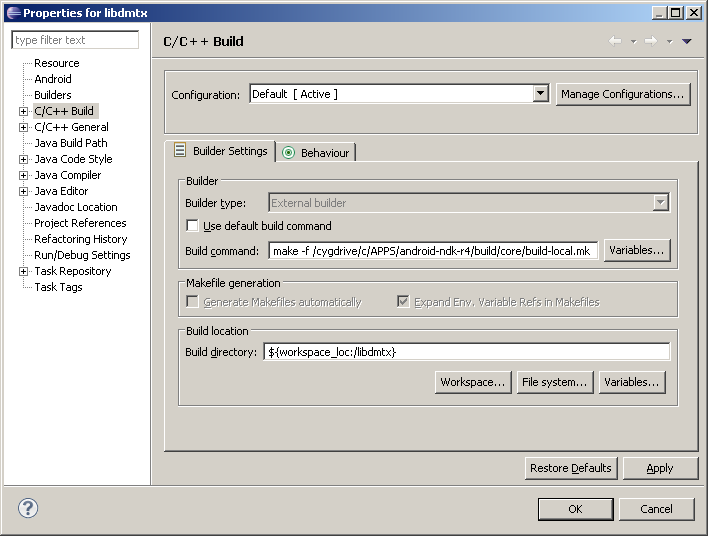Expand the Java Editor node
The image size is (708, 536).
pos(23,191)
